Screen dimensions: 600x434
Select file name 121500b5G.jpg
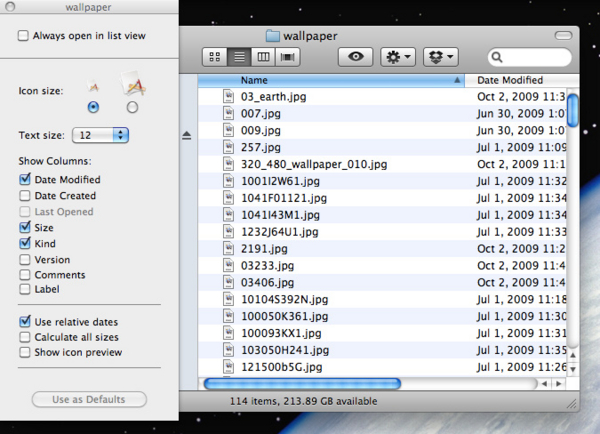281,367
